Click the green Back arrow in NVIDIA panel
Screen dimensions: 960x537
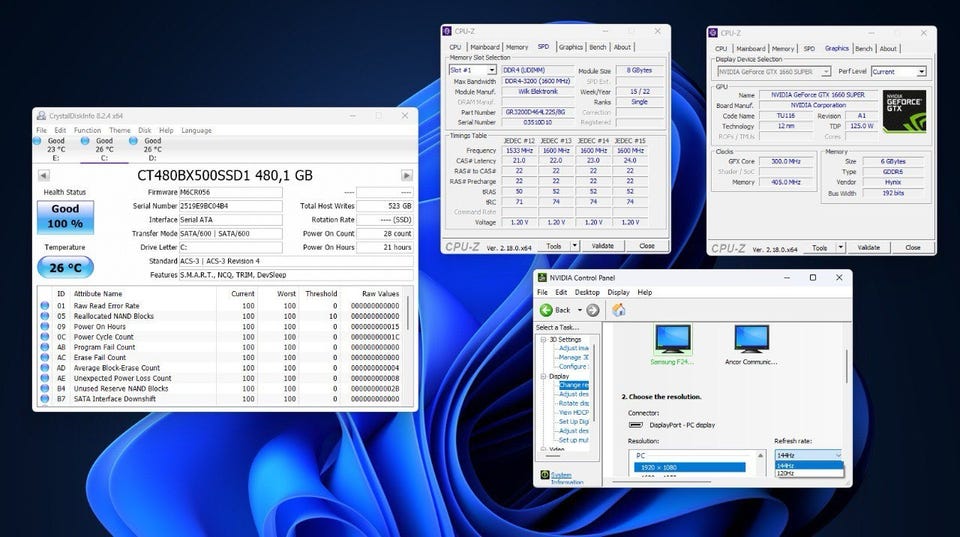545,310
